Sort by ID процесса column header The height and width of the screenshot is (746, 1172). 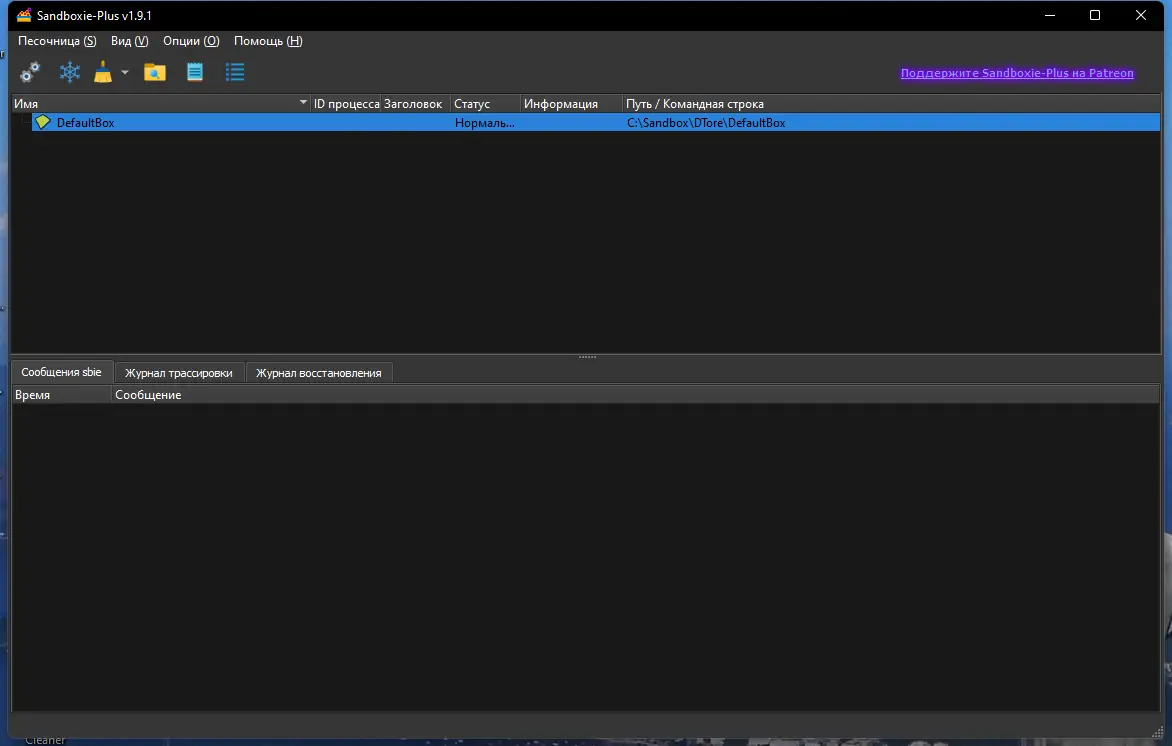coord(346,104)
